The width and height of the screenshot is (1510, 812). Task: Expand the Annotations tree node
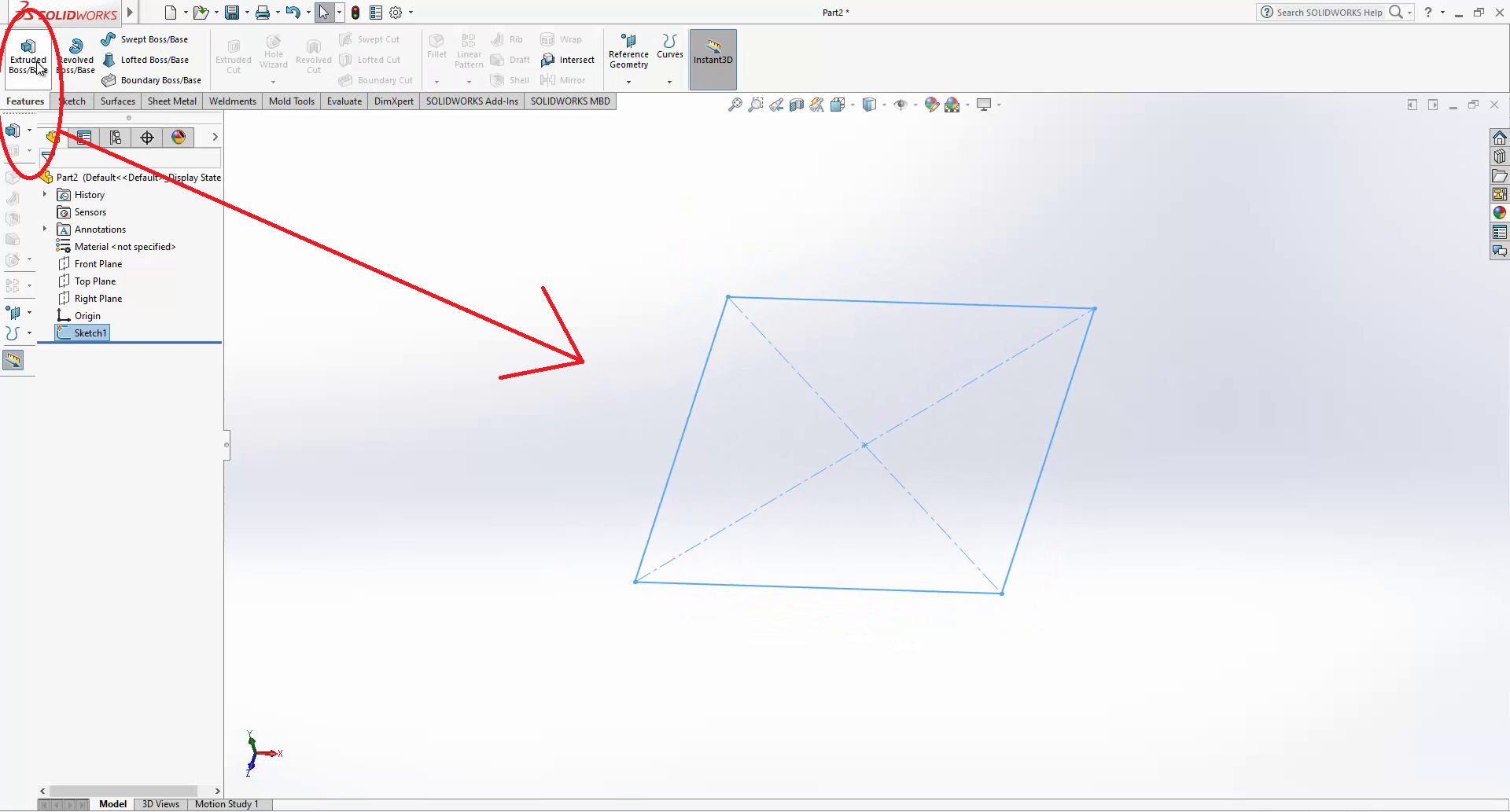click(x=45, y=229)
